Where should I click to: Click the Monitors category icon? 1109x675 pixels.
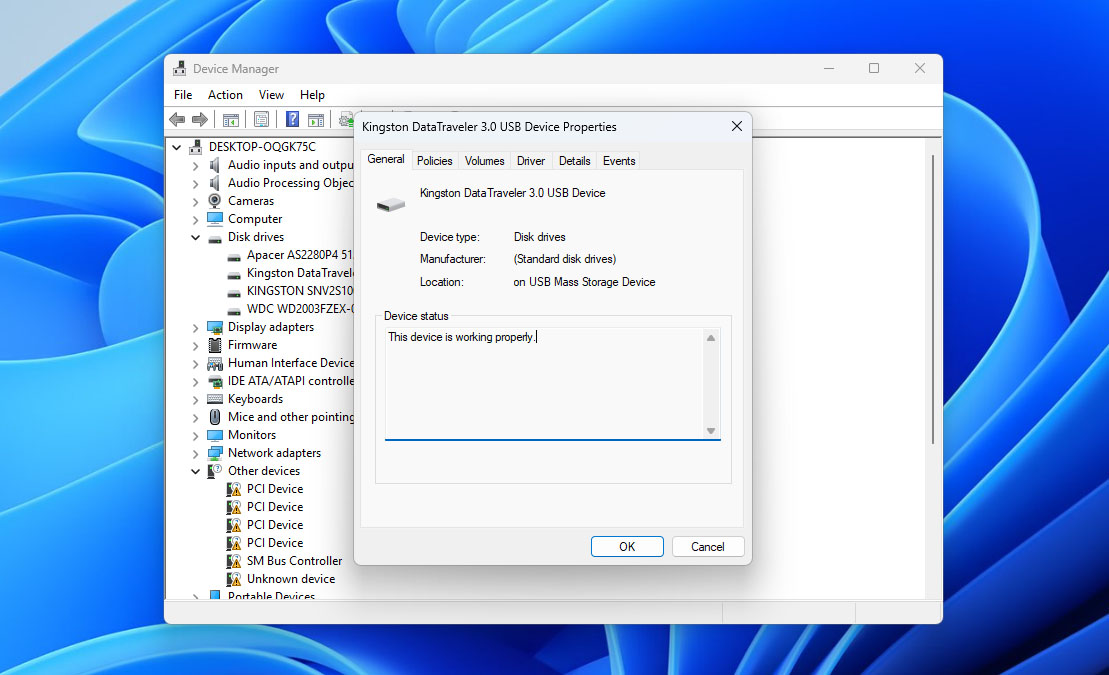pos(214,434)
